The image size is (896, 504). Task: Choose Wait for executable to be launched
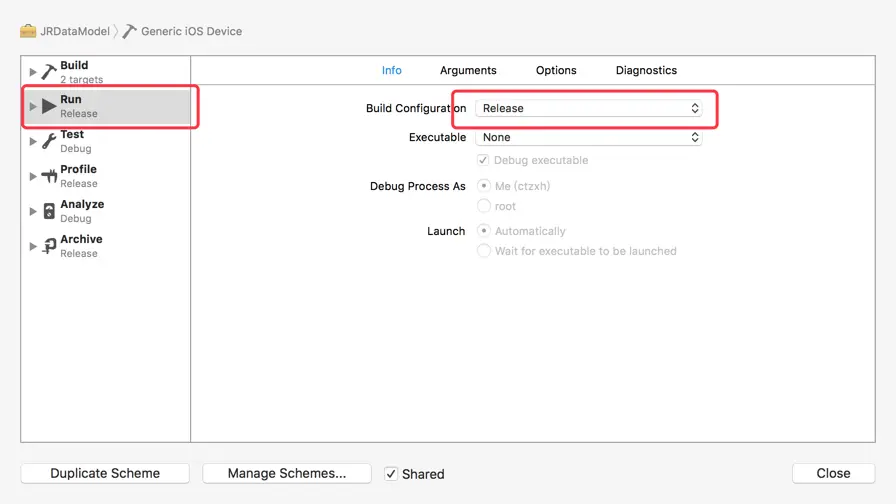pyautogui.click(x=483, y=251)
